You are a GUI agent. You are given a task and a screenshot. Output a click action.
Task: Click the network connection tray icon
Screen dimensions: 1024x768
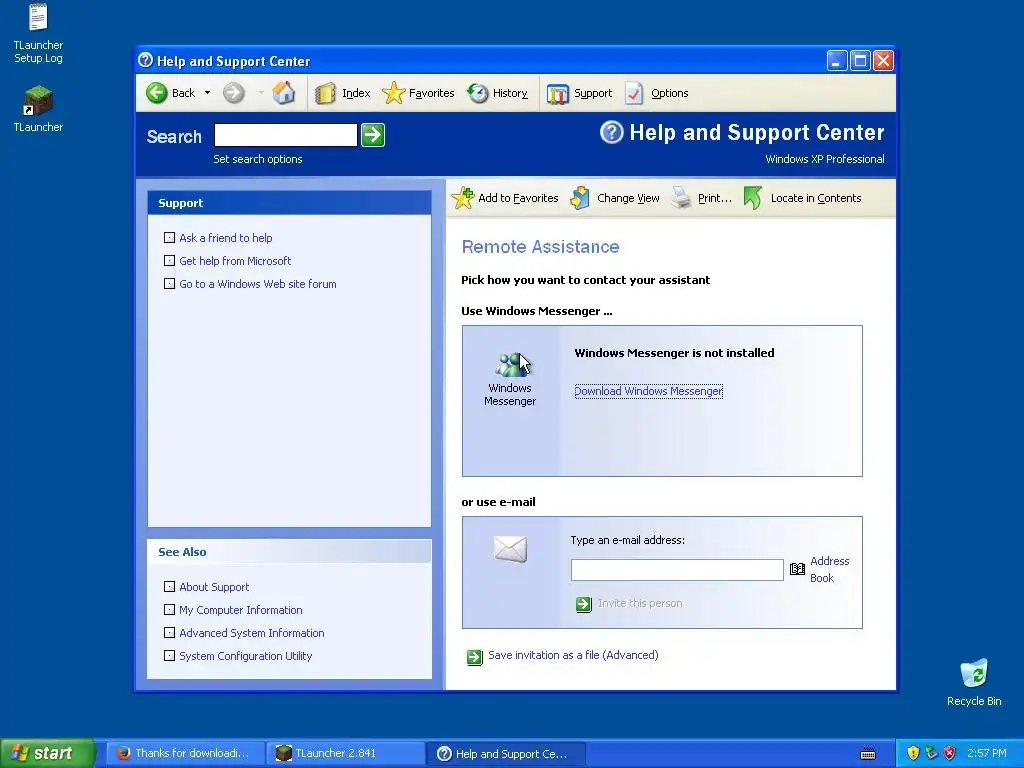(931, 753)
